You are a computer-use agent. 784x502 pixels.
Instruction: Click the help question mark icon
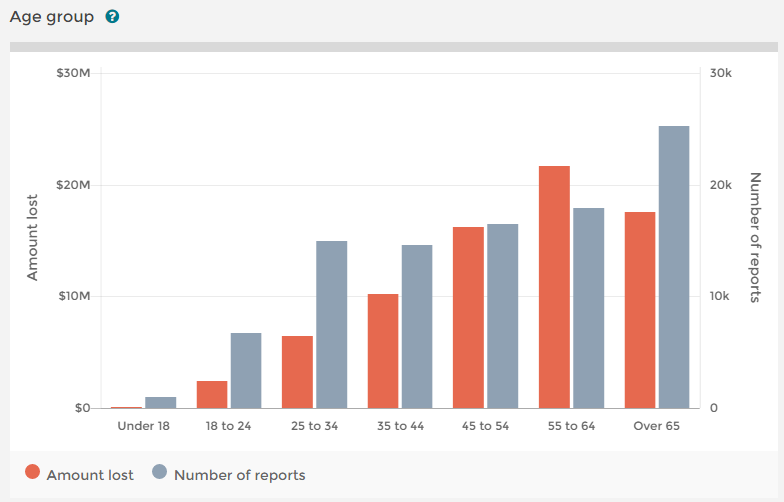click(x=112, y=17)
